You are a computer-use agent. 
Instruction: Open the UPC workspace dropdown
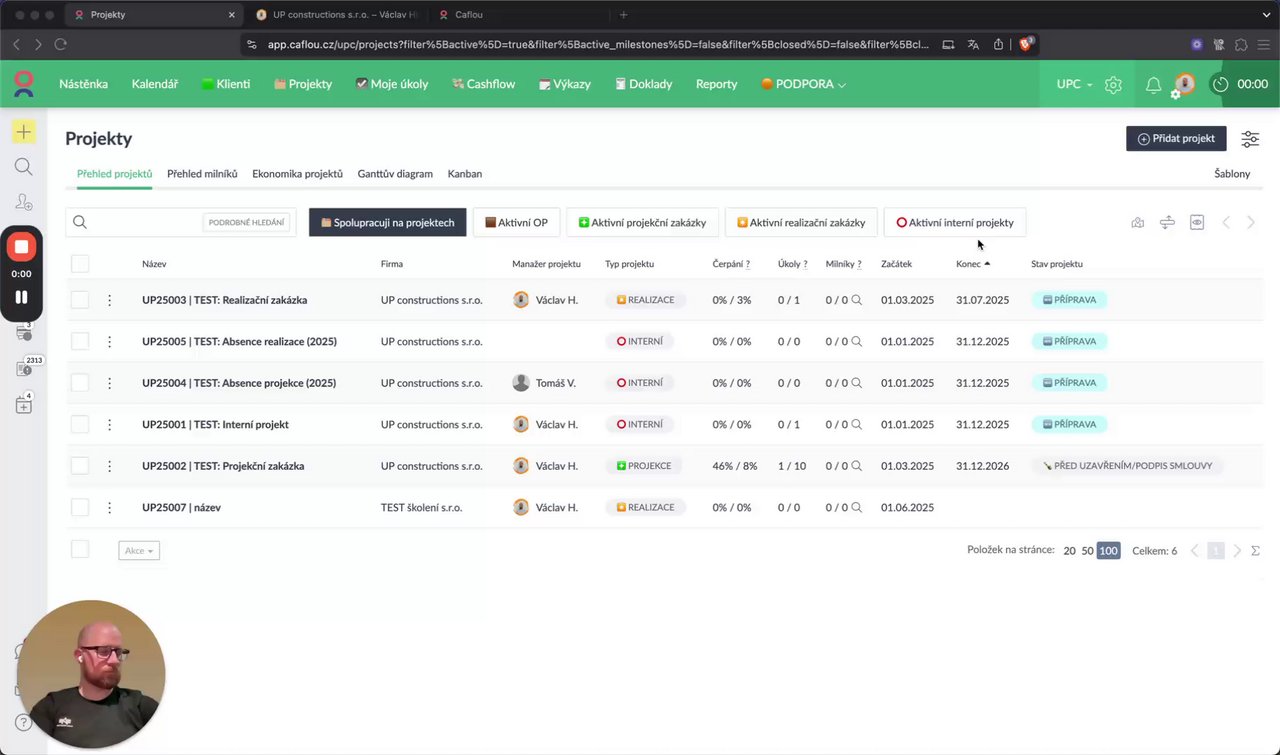tap(1074, 85)
